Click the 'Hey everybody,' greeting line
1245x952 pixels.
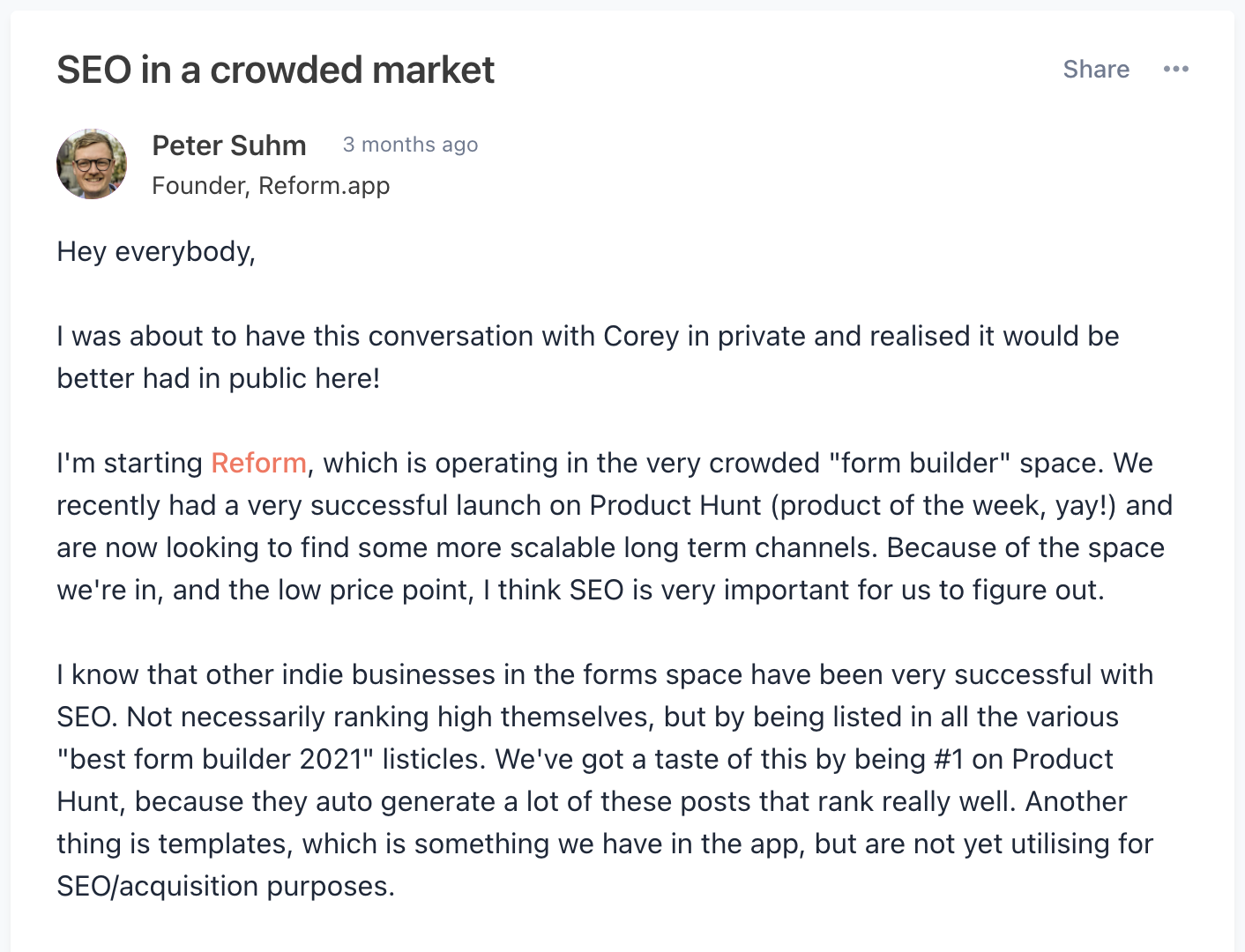pos(156,252)
